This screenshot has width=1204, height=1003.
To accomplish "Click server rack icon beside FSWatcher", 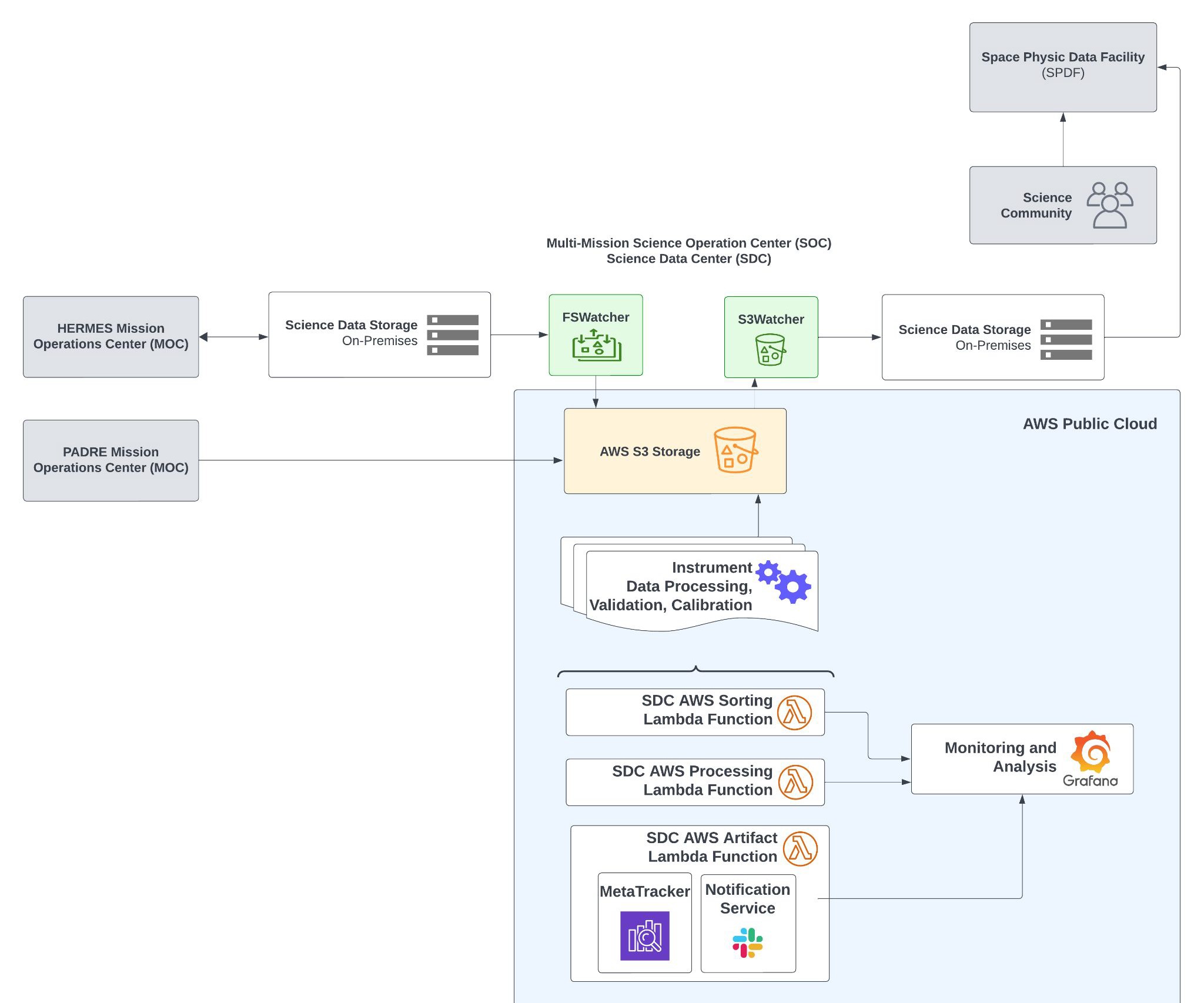I will (453, 335).
